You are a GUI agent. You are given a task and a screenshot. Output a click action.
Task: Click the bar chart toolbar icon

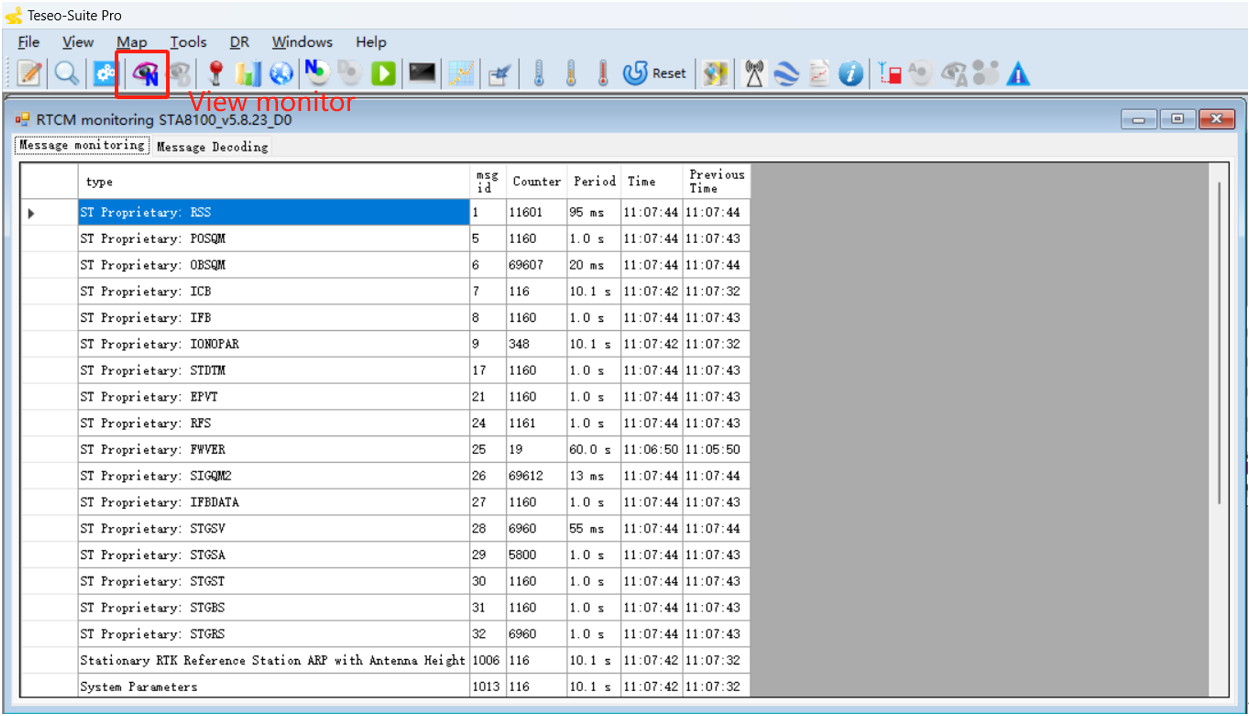(248, 73)
